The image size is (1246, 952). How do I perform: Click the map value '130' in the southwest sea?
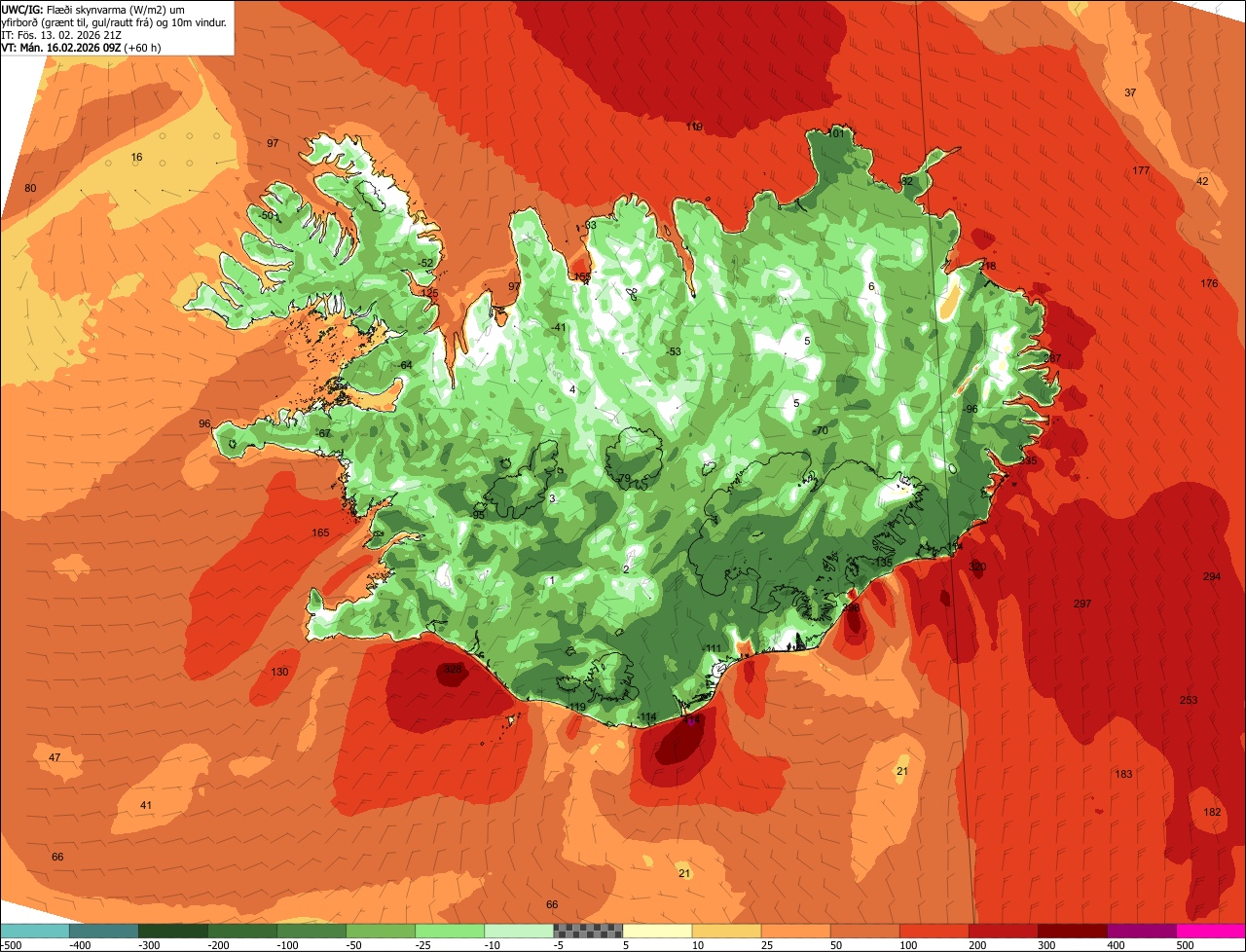tap(279, 672)
